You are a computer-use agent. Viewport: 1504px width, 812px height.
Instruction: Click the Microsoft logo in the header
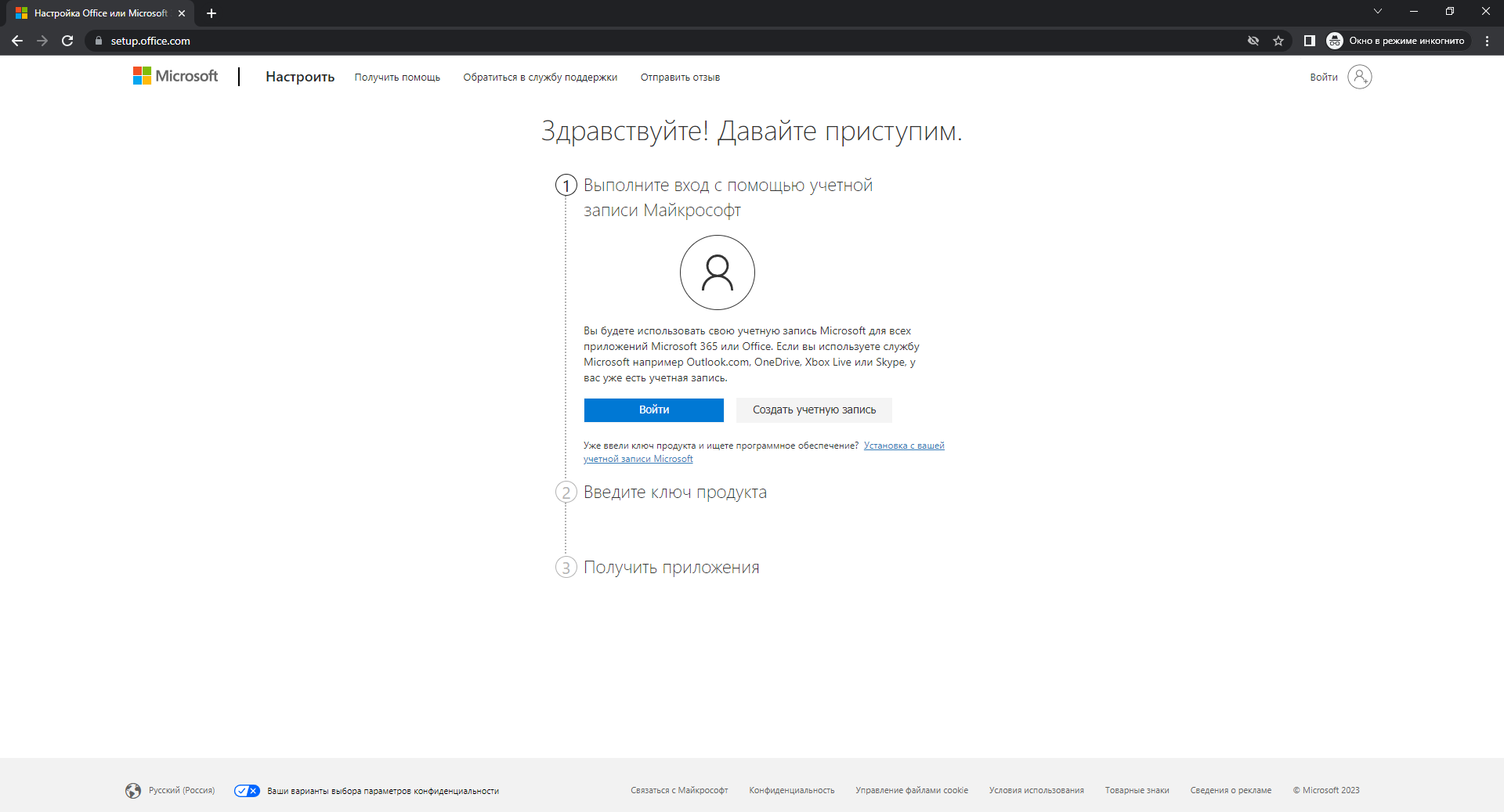[175, 76]
